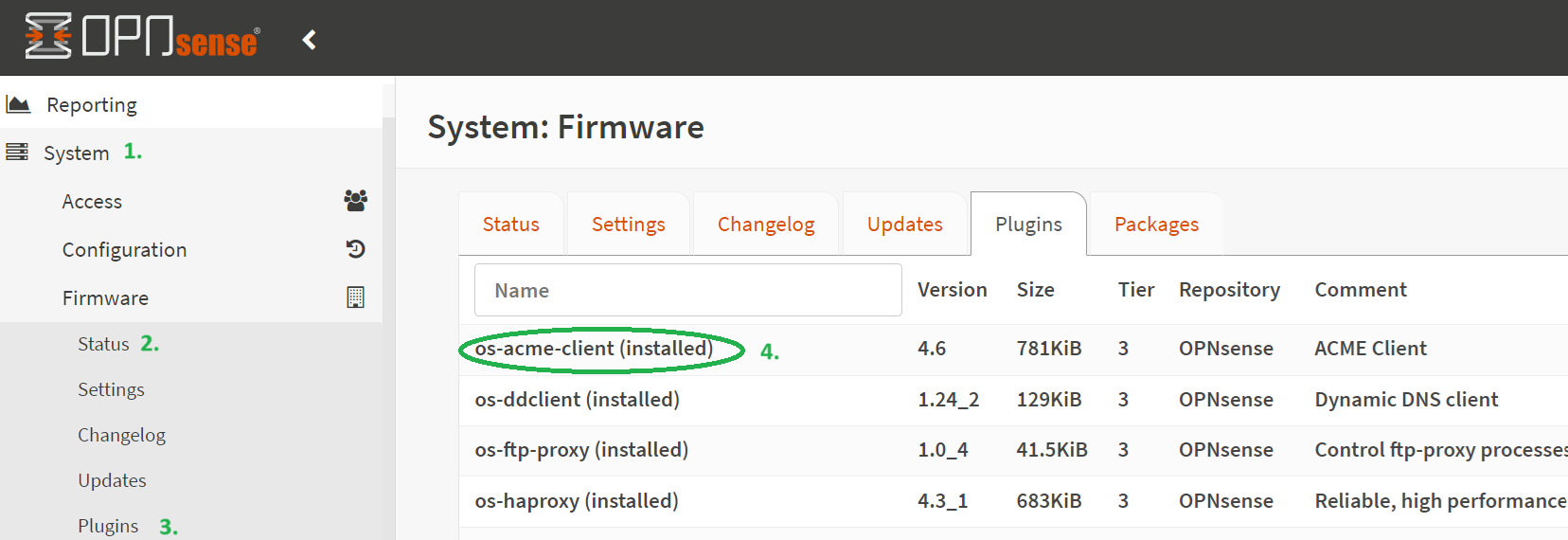This screenshot has height=540, width=1568.
Task: Click the Firmware building icon
Action: click(355, 297)
